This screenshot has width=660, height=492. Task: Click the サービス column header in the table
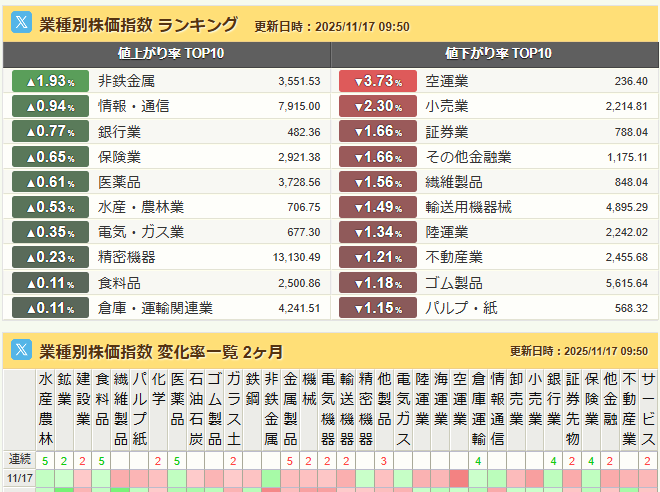coord(648,409)
